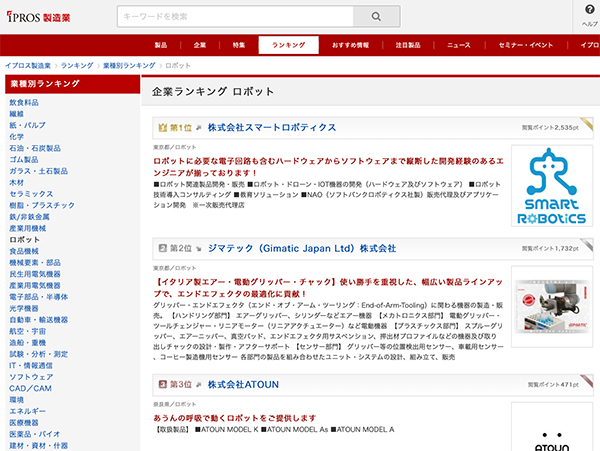Click the Smart Robotics logo image
This screenshot has height=451, width=600.
552,186
